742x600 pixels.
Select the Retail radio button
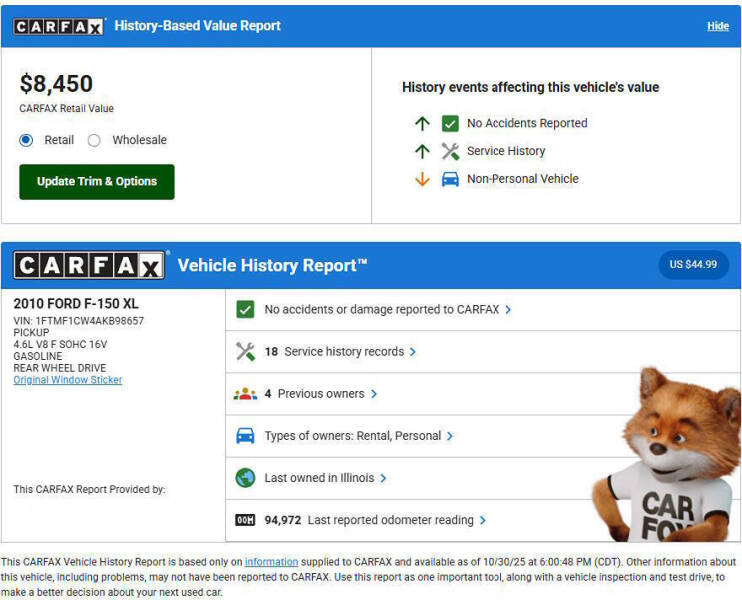[27, 140]
